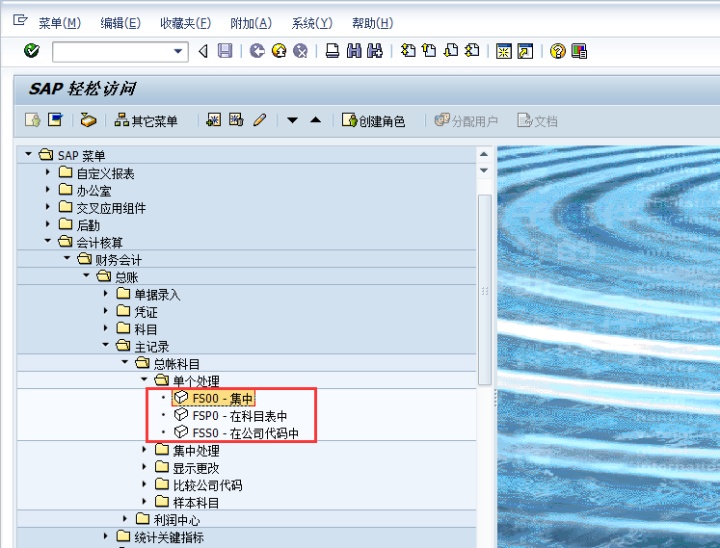
Task: Collapse the 财务会计 folder
Action: point(67,258)
